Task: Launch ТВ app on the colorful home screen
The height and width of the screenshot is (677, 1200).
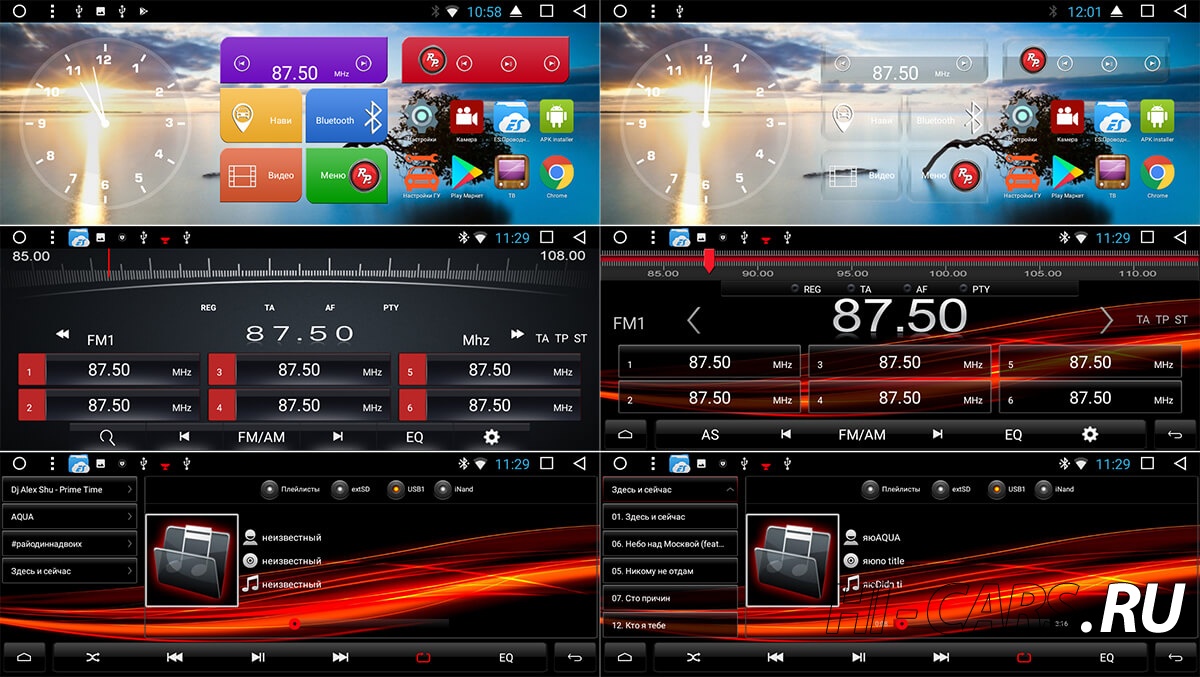Action: [512, 174]
